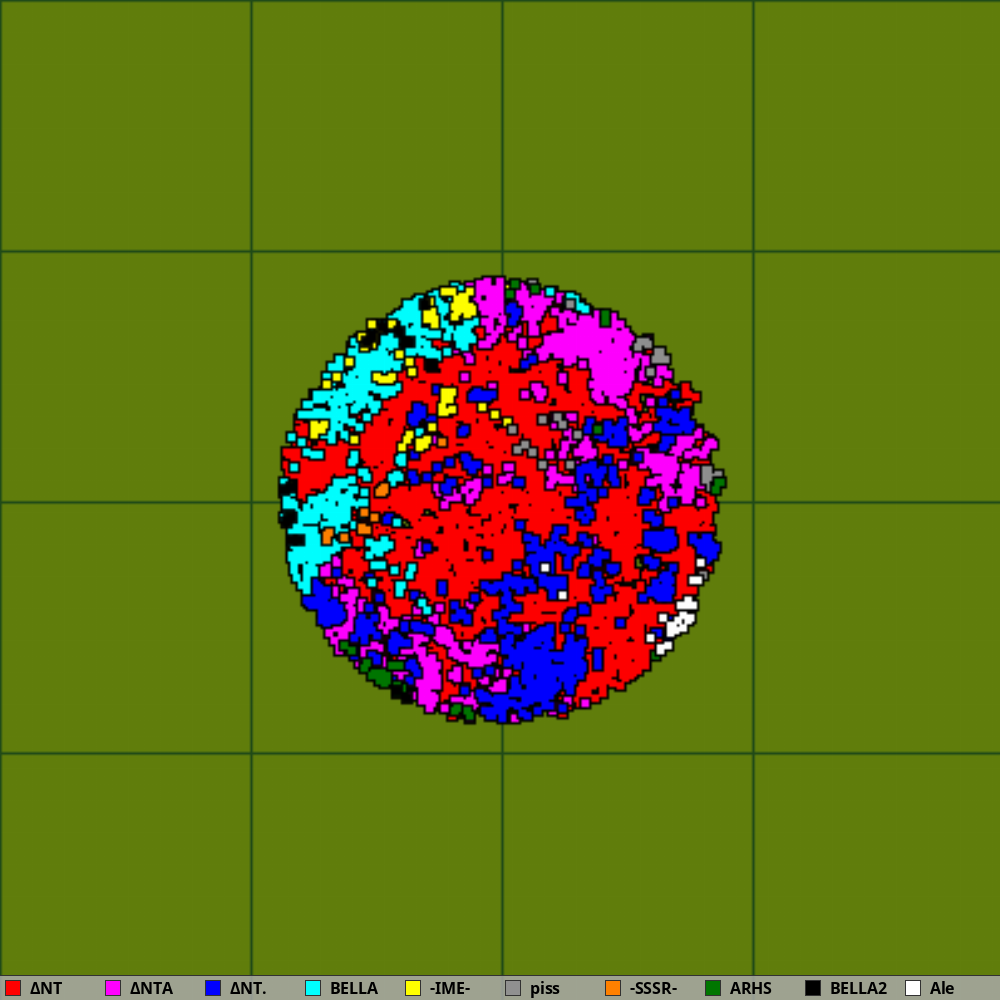Click the magenta ΔNTA legend swatch
Screen dimensions: 1000x1000
tap(113, 988)
